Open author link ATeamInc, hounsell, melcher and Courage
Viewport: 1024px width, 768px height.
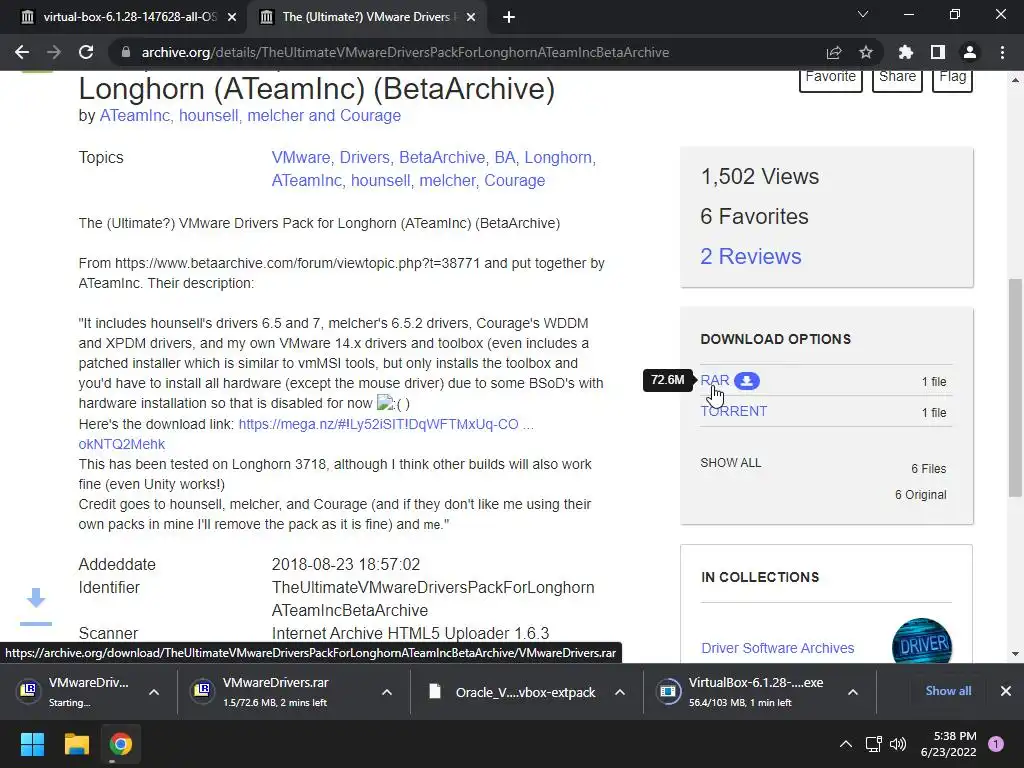(x=250, y=116)
